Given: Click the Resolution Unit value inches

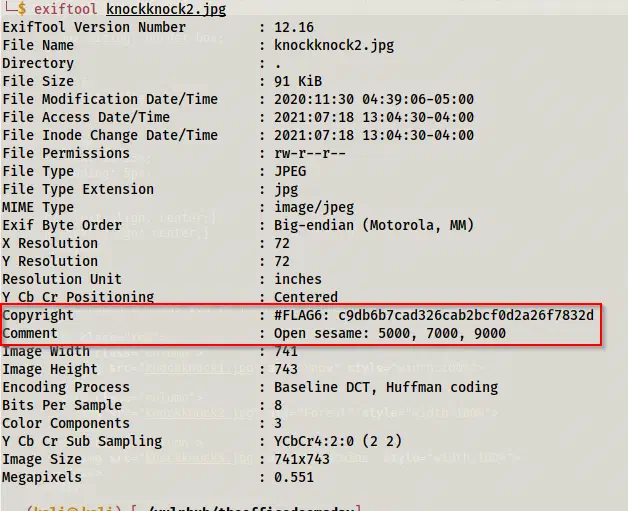Looking at the screenshot, I should (x=298, y=279).
